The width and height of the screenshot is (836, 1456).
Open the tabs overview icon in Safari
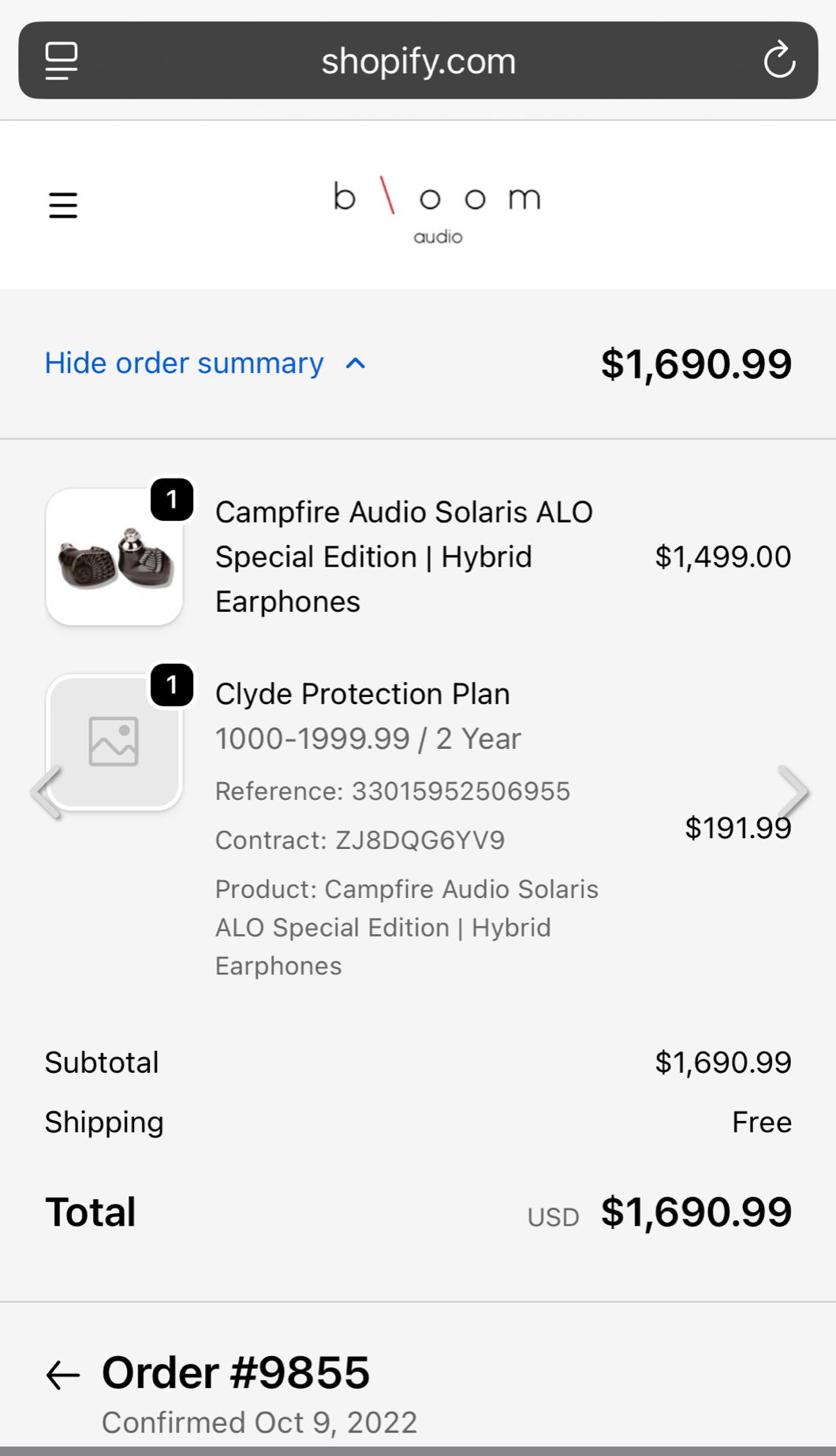(62, 60)
